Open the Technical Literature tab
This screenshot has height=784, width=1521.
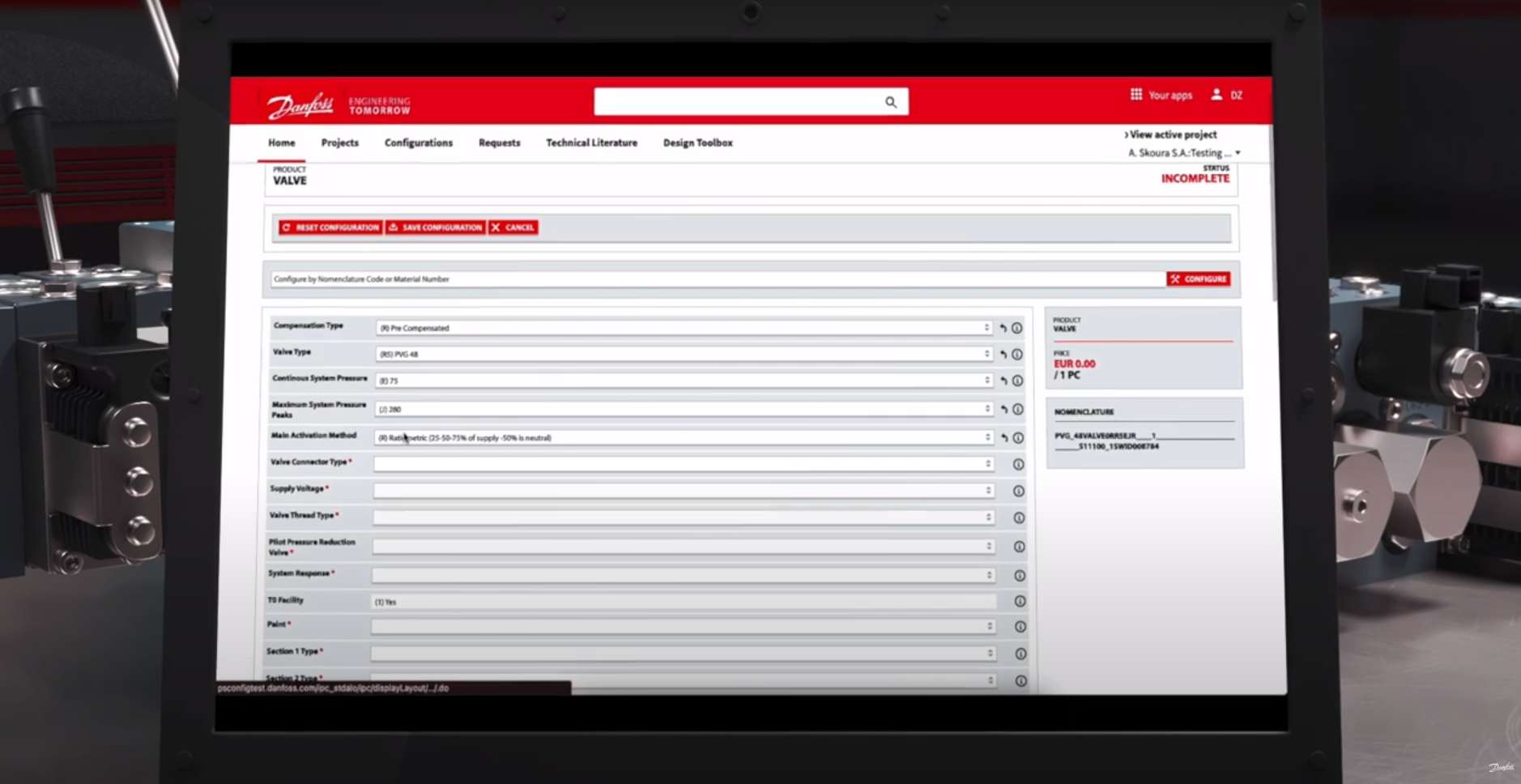pos(591,143)
